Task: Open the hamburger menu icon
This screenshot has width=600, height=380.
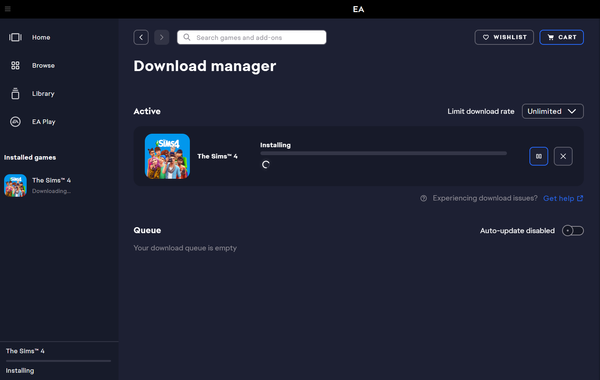Action: pos(8,9)
